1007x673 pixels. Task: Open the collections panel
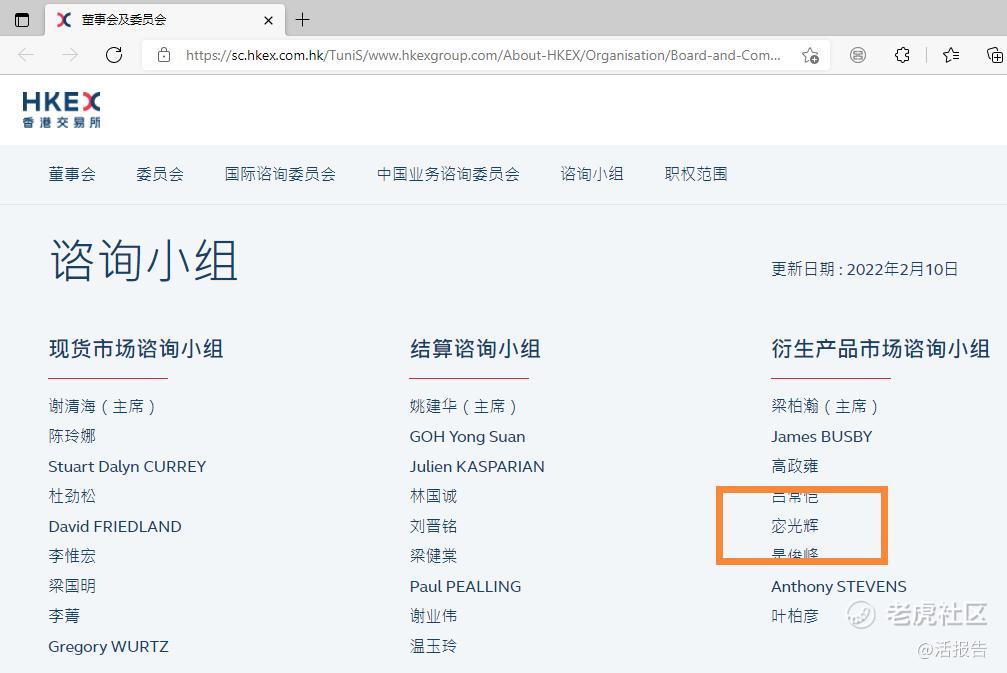(x=995, y=56)
